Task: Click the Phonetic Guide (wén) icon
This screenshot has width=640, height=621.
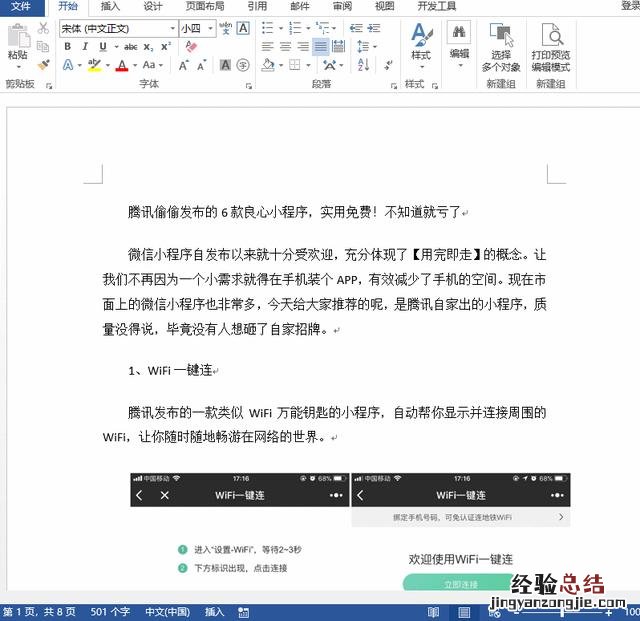Action: pos(225,28)
